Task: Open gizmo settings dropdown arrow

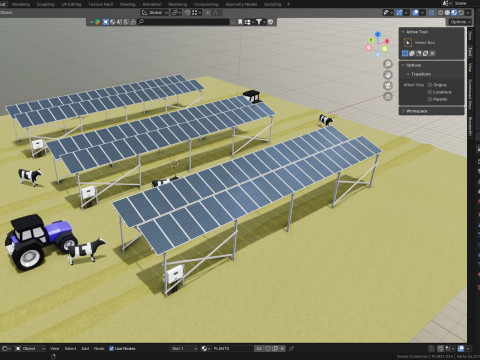Action: [x=406, y=13]
